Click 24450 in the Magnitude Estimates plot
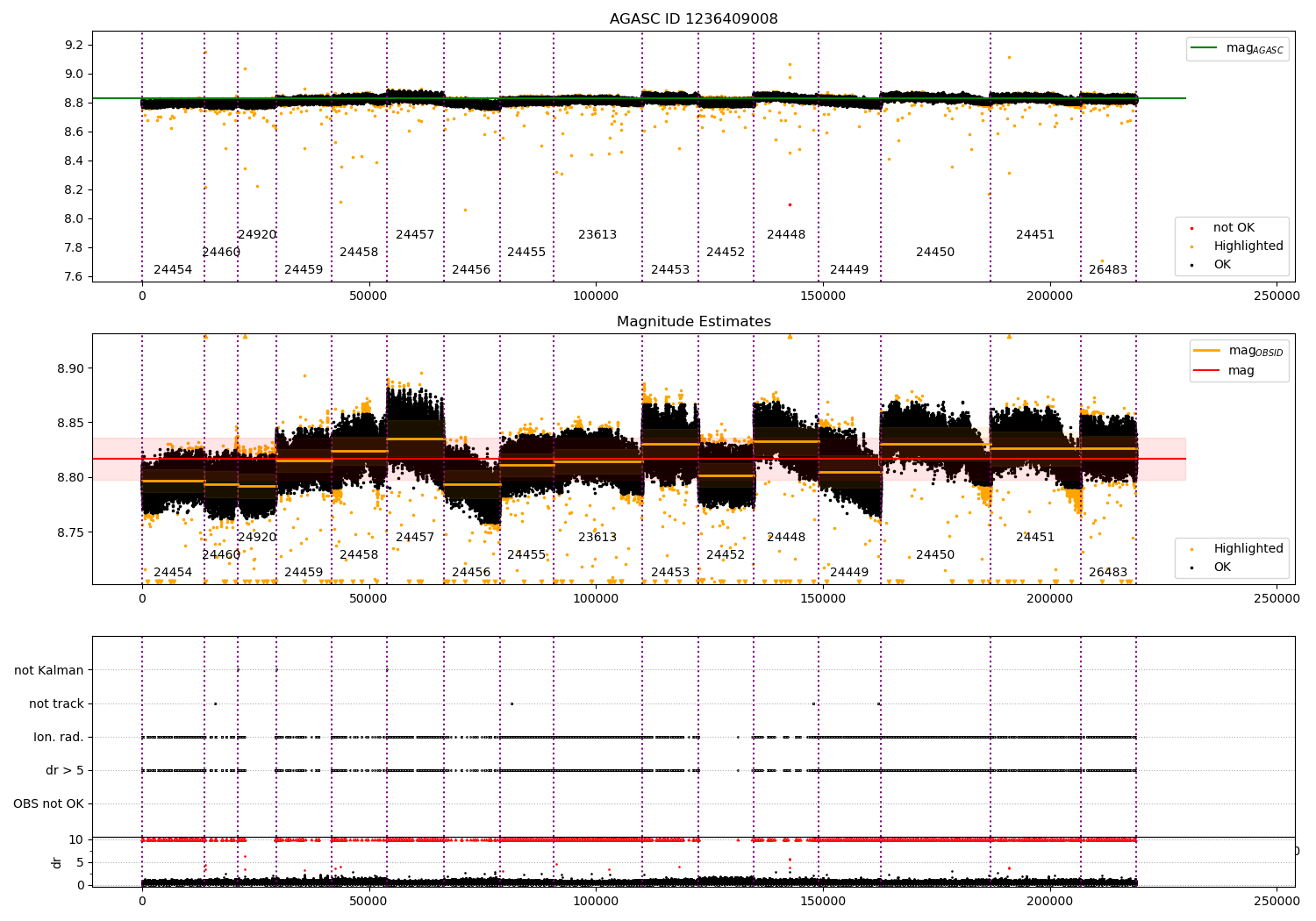The image size is (1316, 921). click(935, 554)
